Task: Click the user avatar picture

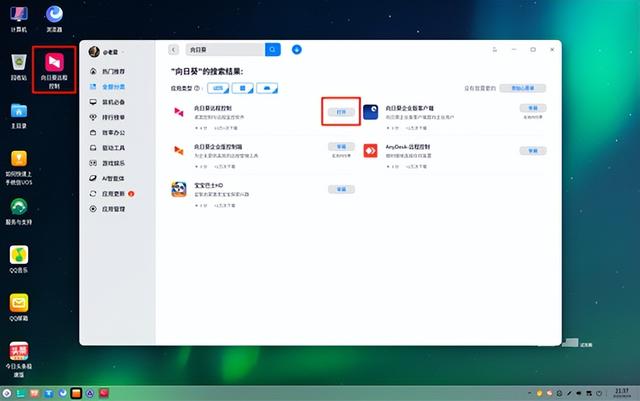Action: 94,52
